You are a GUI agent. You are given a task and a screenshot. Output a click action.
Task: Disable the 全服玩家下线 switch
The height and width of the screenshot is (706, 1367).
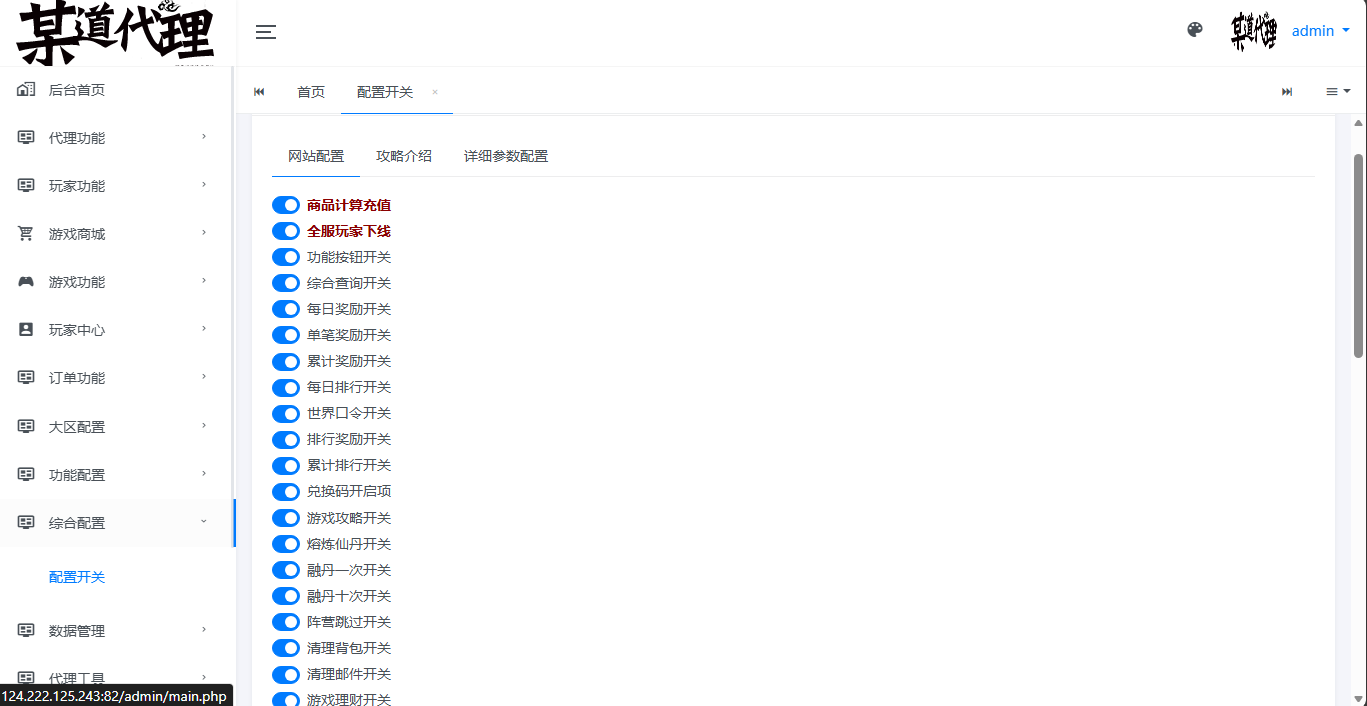tap(286, 231)
